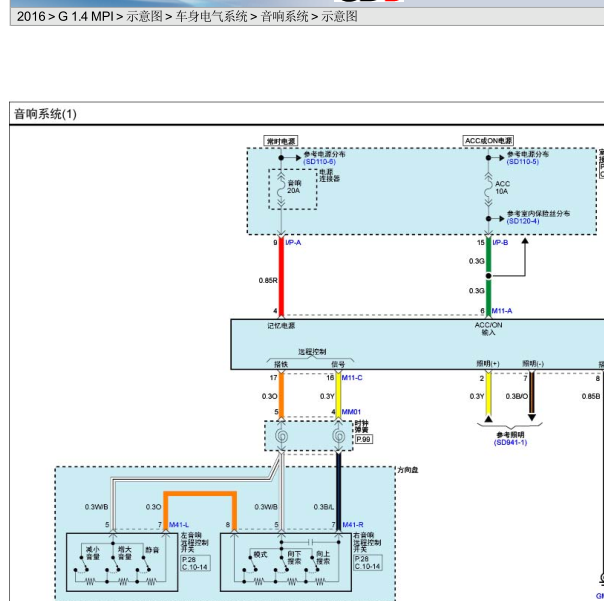The width and height of the screenshot is (604, 601).
Task: Click the 向下搜索 switch symbol
Action: coord(282,565)
